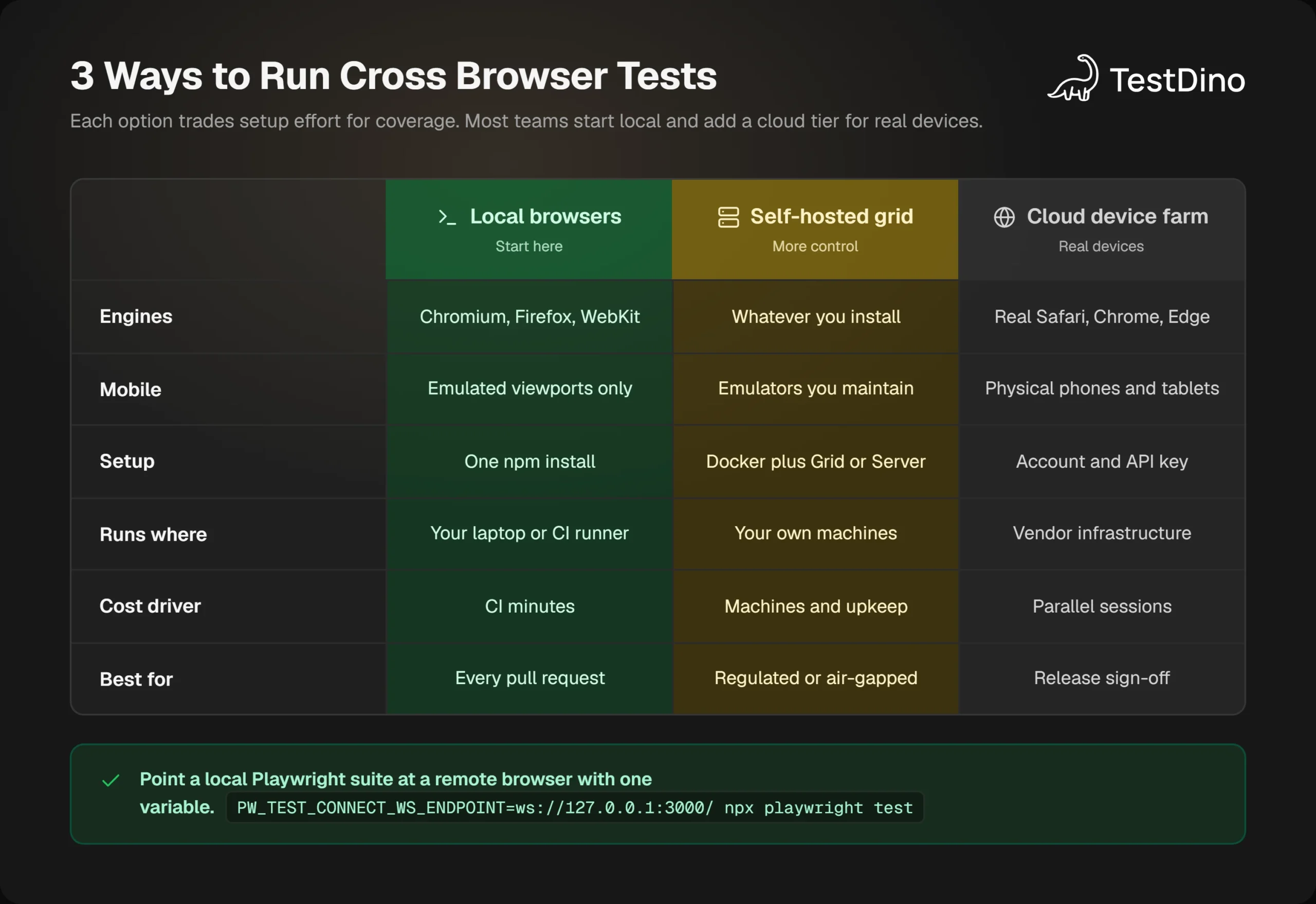Click the globe icon beside Cloud device farm
The height and width of the screenshot is (904, 1316).
[1004, 217]
